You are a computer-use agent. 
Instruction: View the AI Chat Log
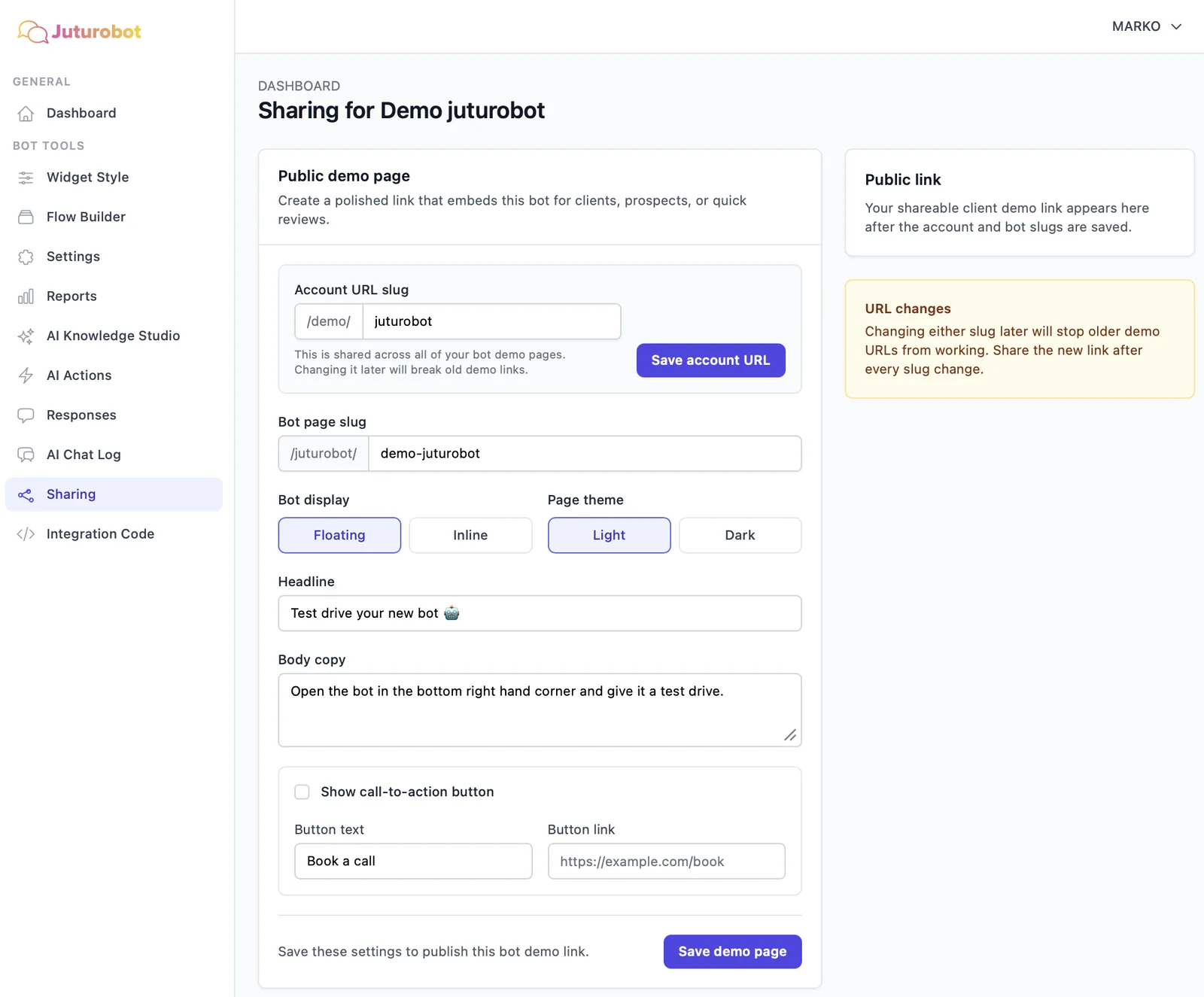pyautogui.click(x=114, y=455)
